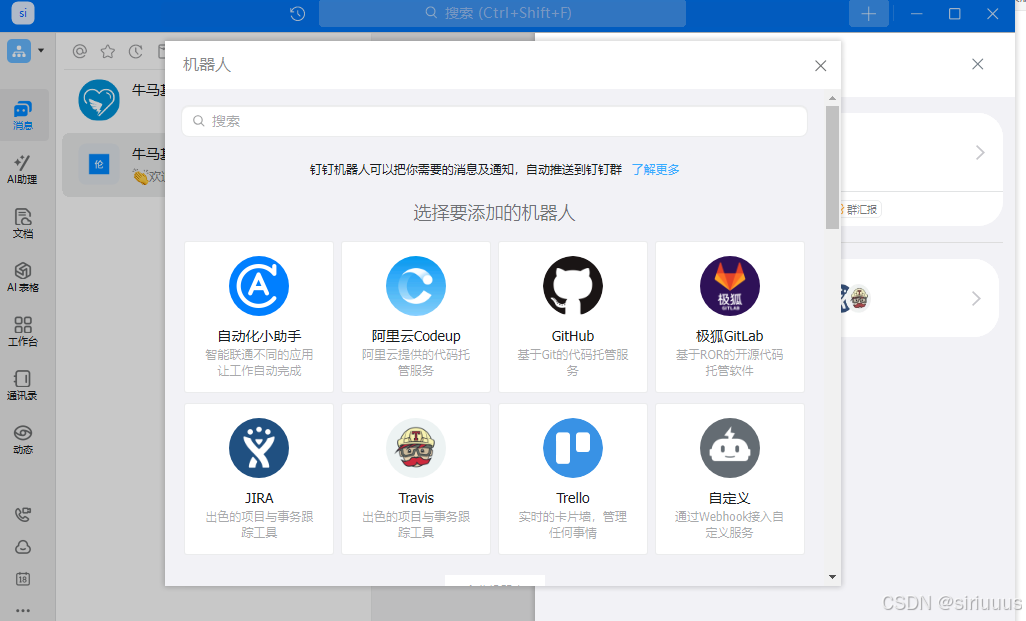This screenshot has width=1026, height=621.
Task: Click the scrollbar up arrow in dialog
Action: [832, 98]
